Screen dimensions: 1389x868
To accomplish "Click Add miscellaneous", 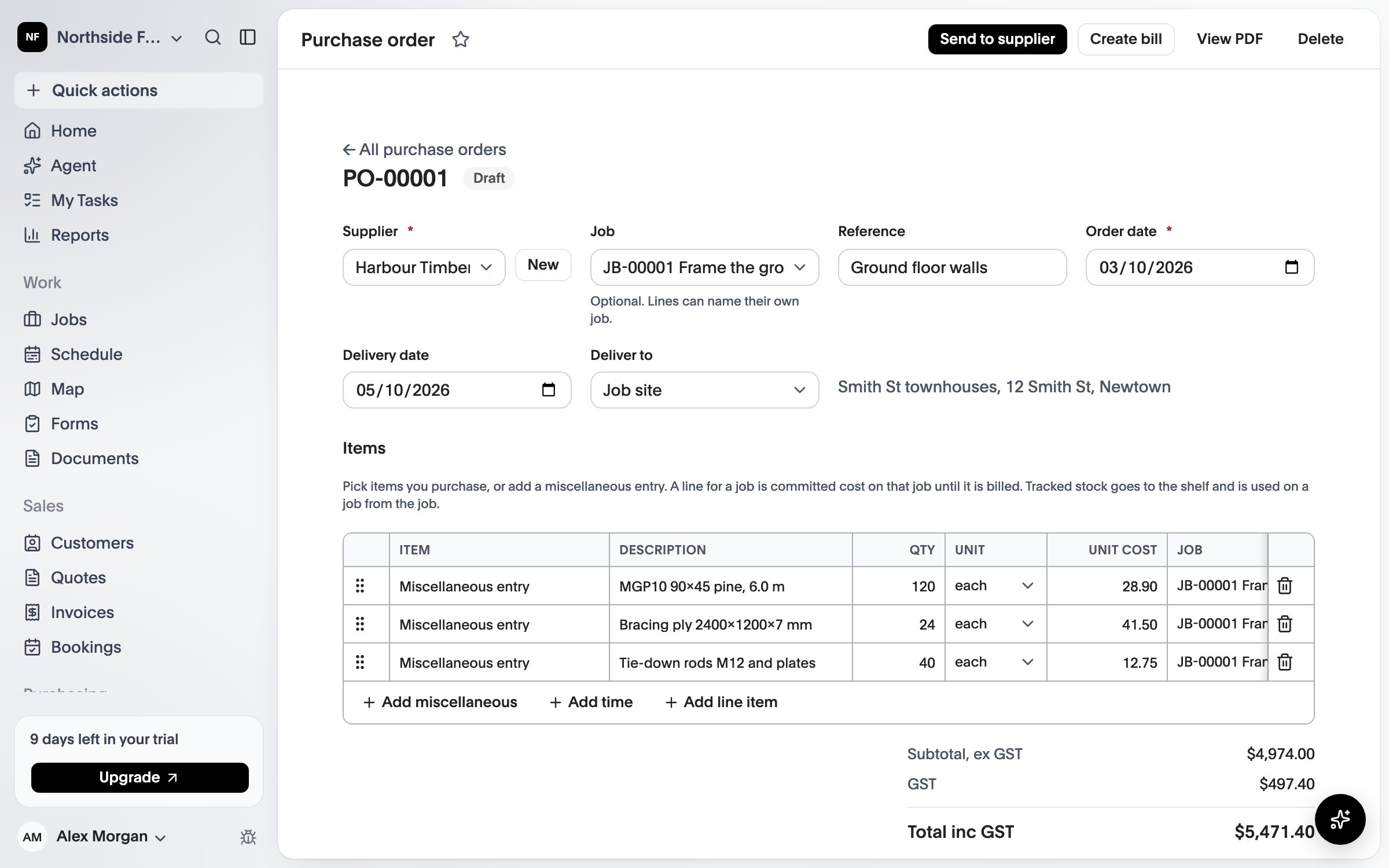I will coord(440,702).
